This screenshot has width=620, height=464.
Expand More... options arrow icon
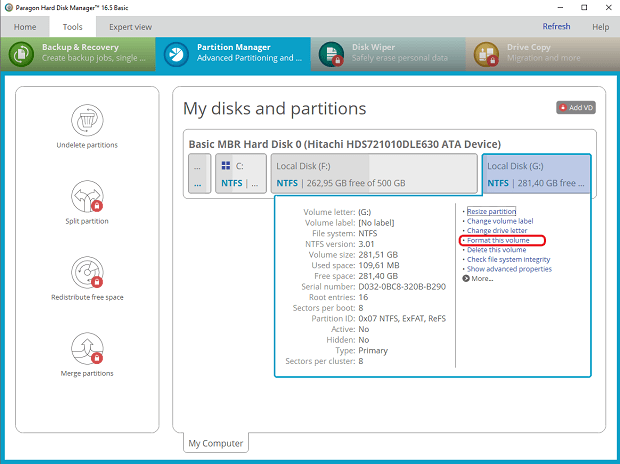tap(466, 278)
